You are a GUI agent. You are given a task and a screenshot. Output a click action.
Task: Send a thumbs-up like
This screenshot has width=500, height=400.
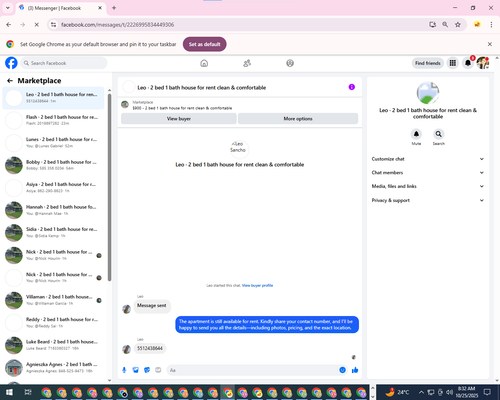click(355, 370)
